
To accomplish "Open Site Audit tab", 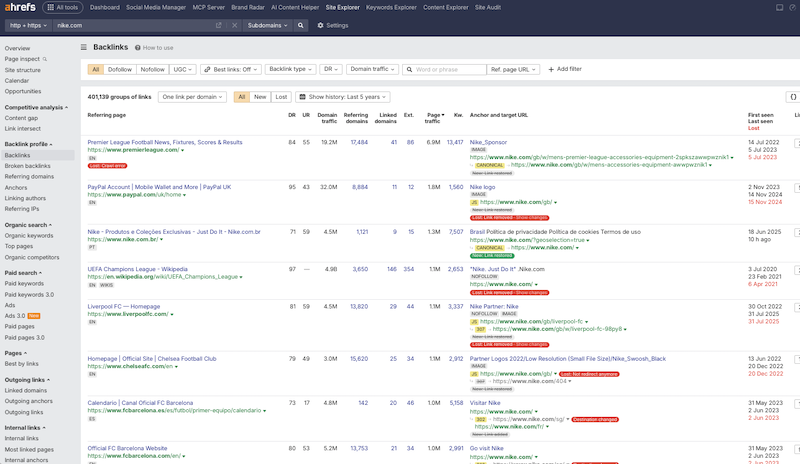I will click(488, 7).
